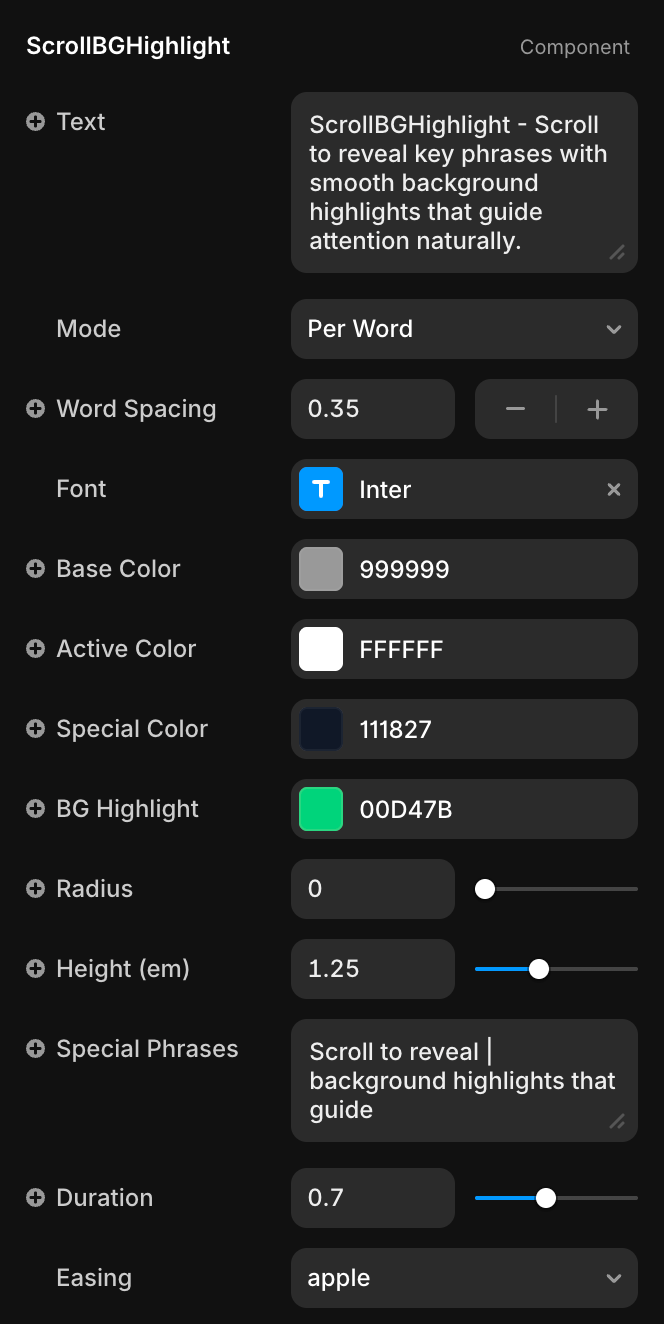Click the plus icon next to Active Color
Screen dimensions: 664x1324
point(35,649)
